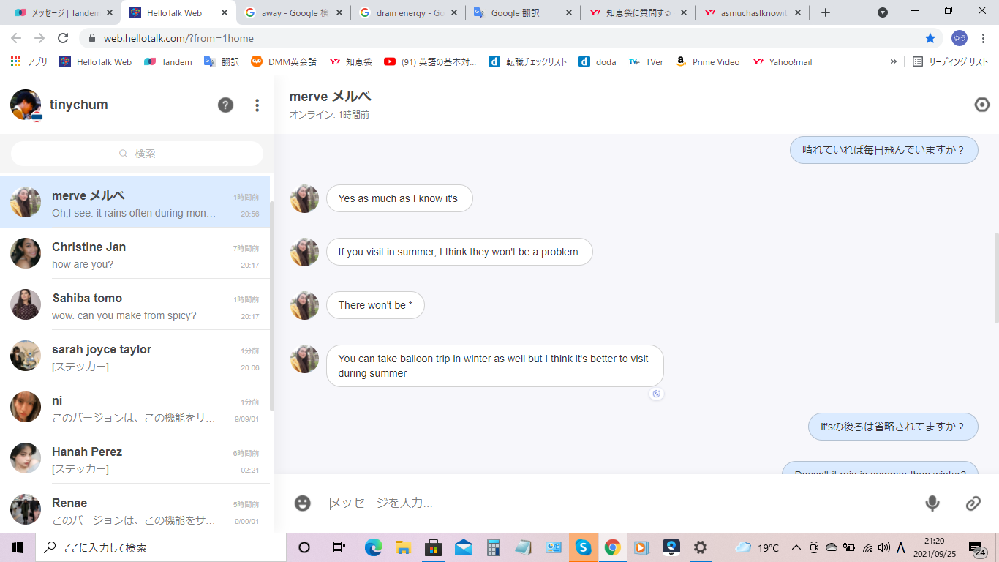Open the Prime Video bookmark
Screen dimensions: 999x562
(x=707, y=61)
